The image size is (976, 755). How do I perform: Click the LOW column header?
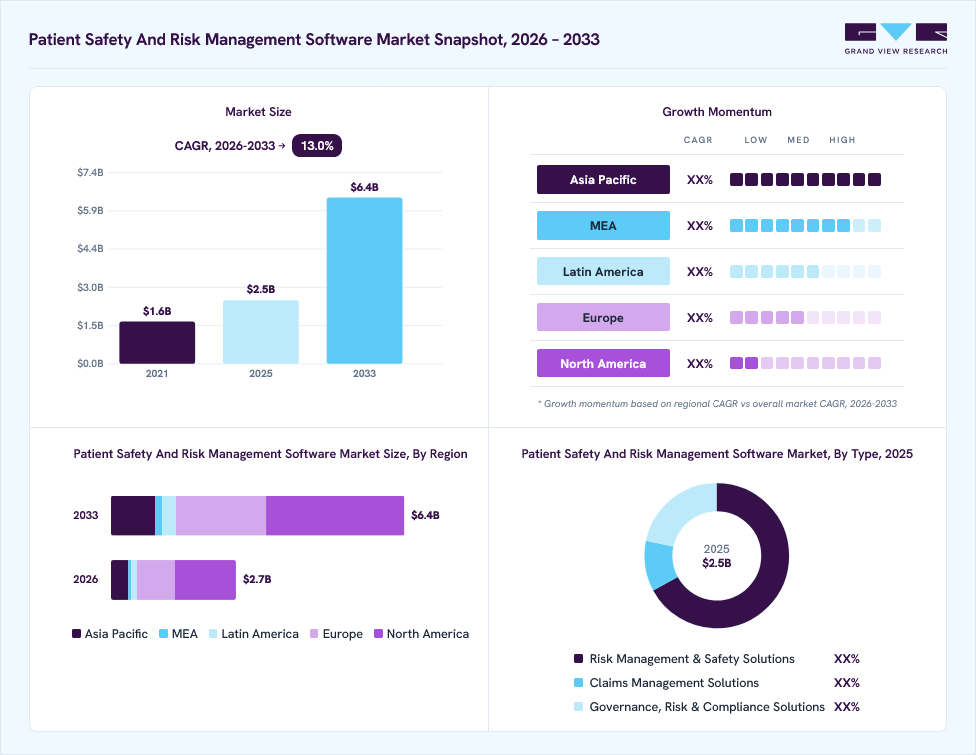pyautogui.click(x=756, y=140)
